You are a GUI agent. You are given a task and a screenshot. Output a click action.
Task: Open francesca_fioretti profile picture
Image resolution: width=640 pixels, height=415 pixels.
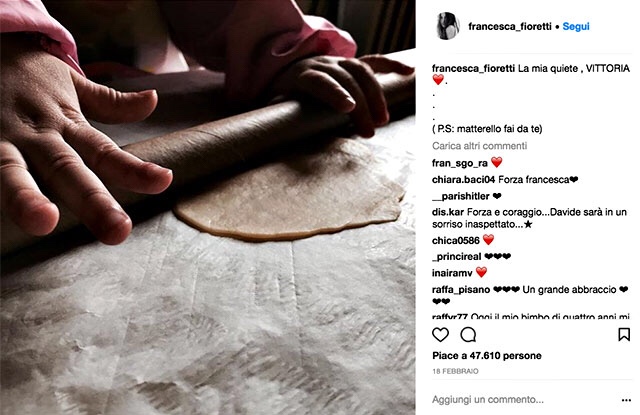448,26
